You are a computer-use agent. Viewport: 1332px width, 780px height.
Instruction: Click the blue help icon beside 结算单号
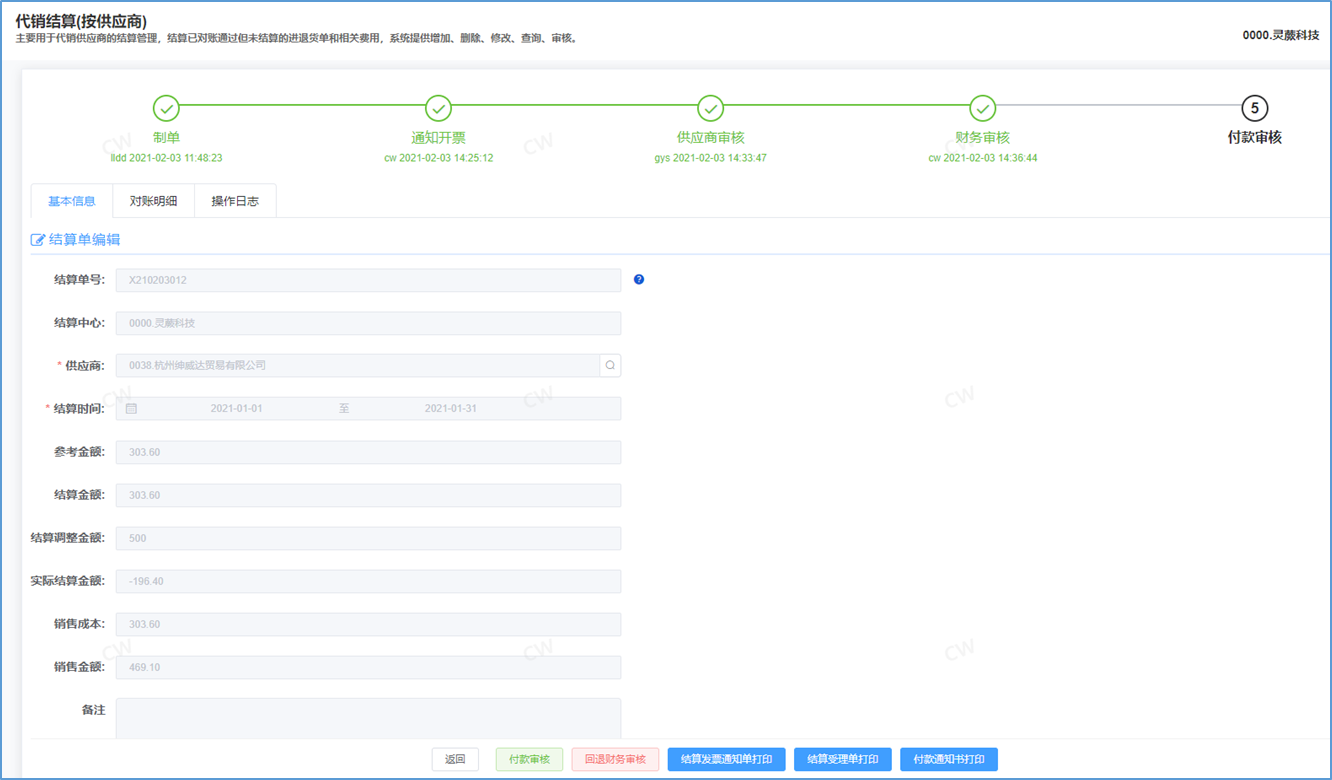pos(639,279)
